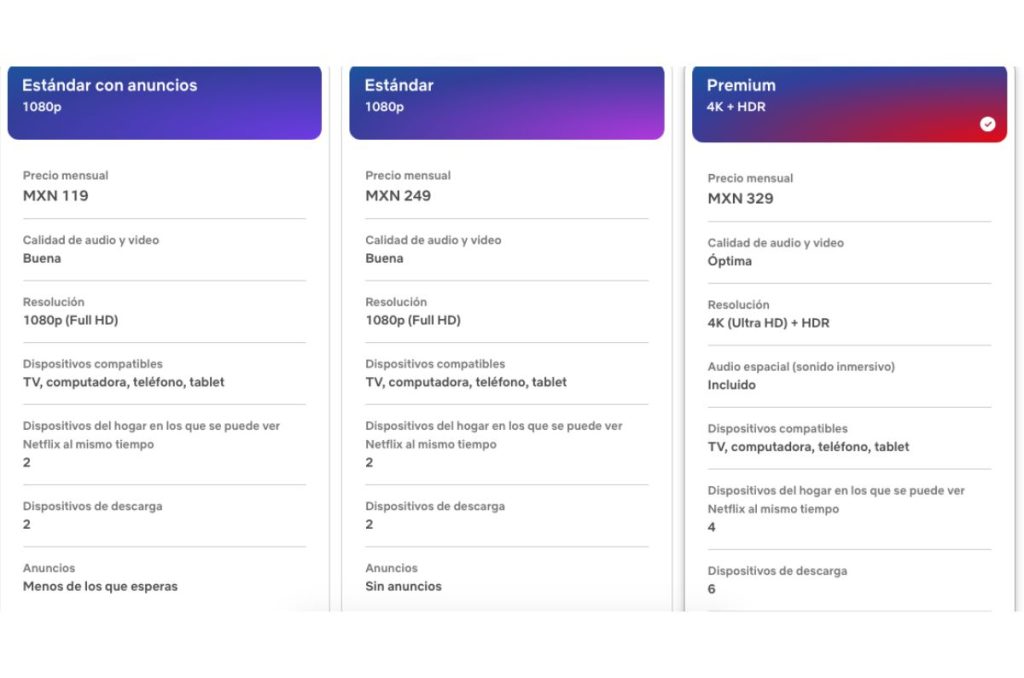Click the MXN 119 monthly price

[x=56, y=196]
